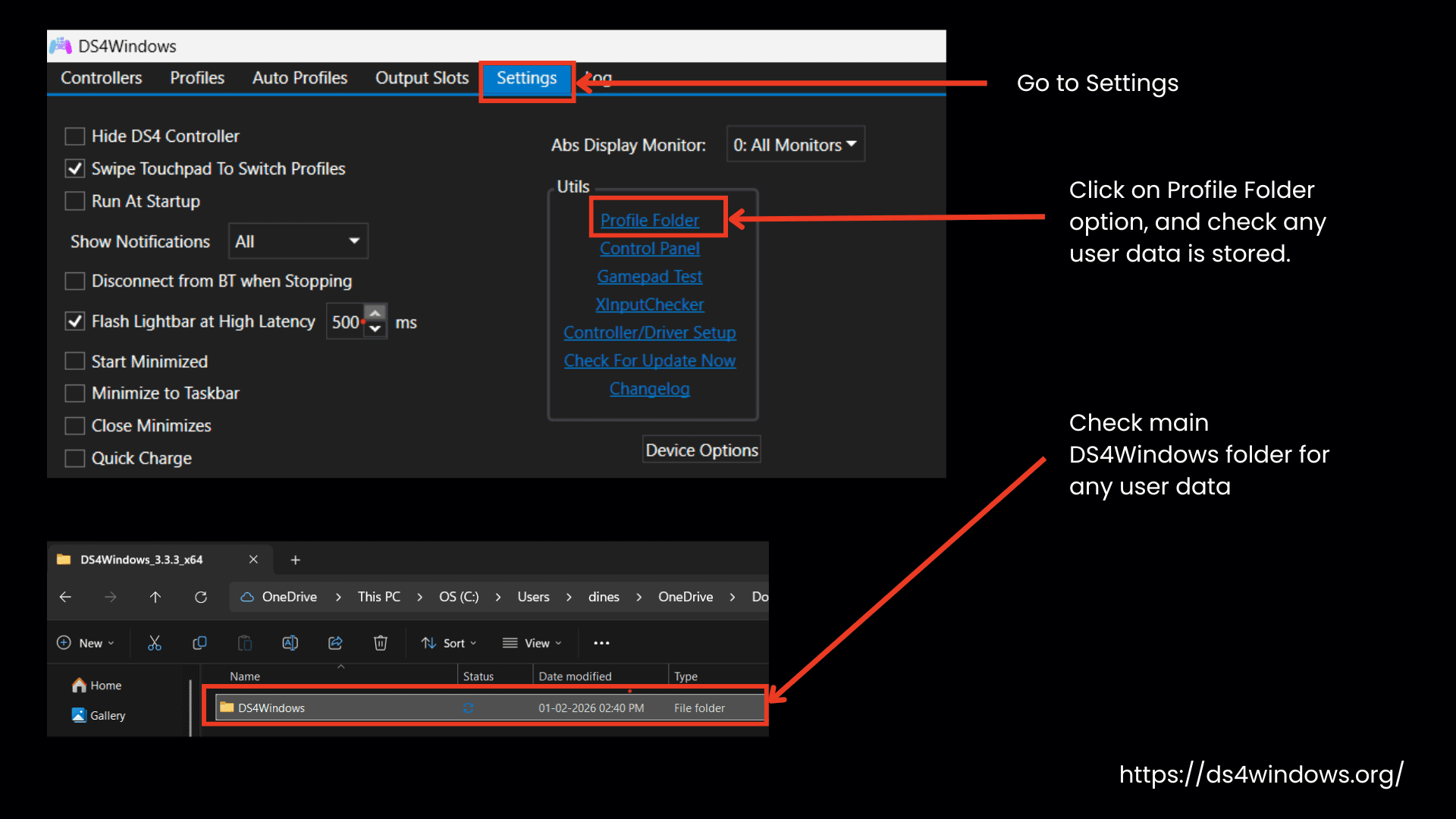Expand chevron after dines breadcrumb
Image resolution: width=1456 pixels, height=819 pixels.
[x=639, y=597]
